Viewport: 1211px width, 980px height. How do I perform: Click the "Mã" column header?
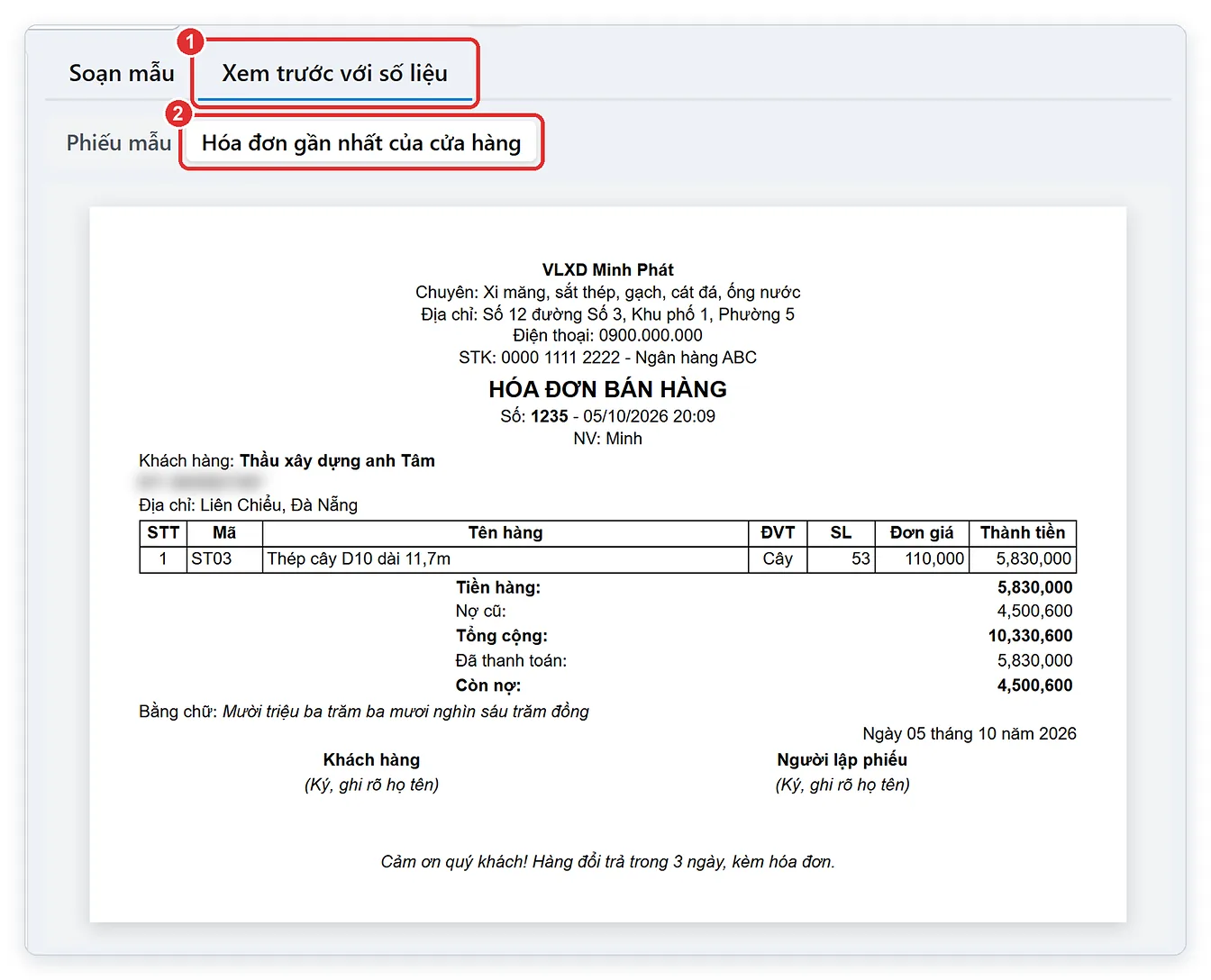[224, 533]
